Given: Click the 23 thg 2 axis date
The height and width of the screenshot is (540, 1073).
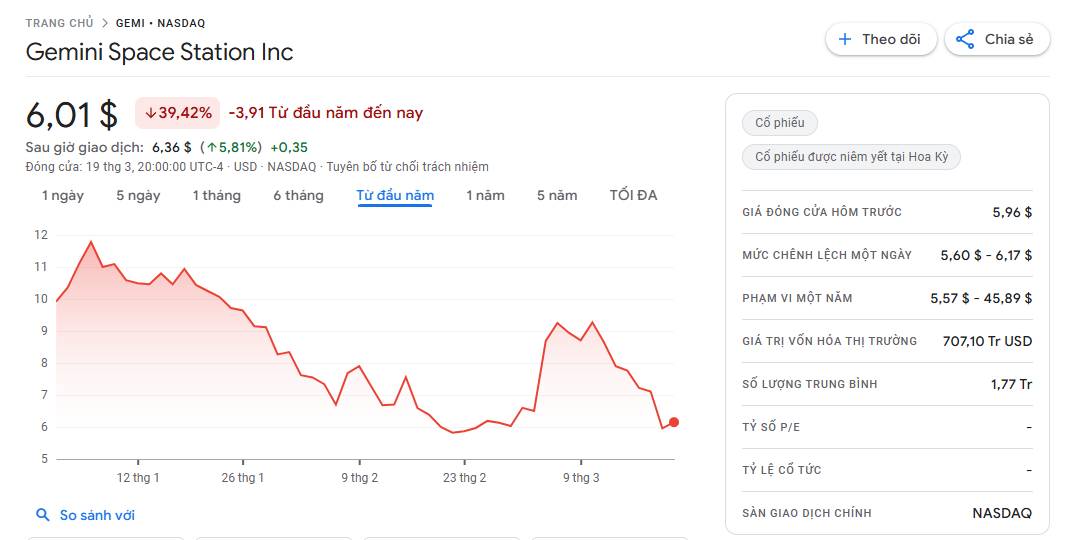Looking at the screenshot, I should [x=464, y=478].
